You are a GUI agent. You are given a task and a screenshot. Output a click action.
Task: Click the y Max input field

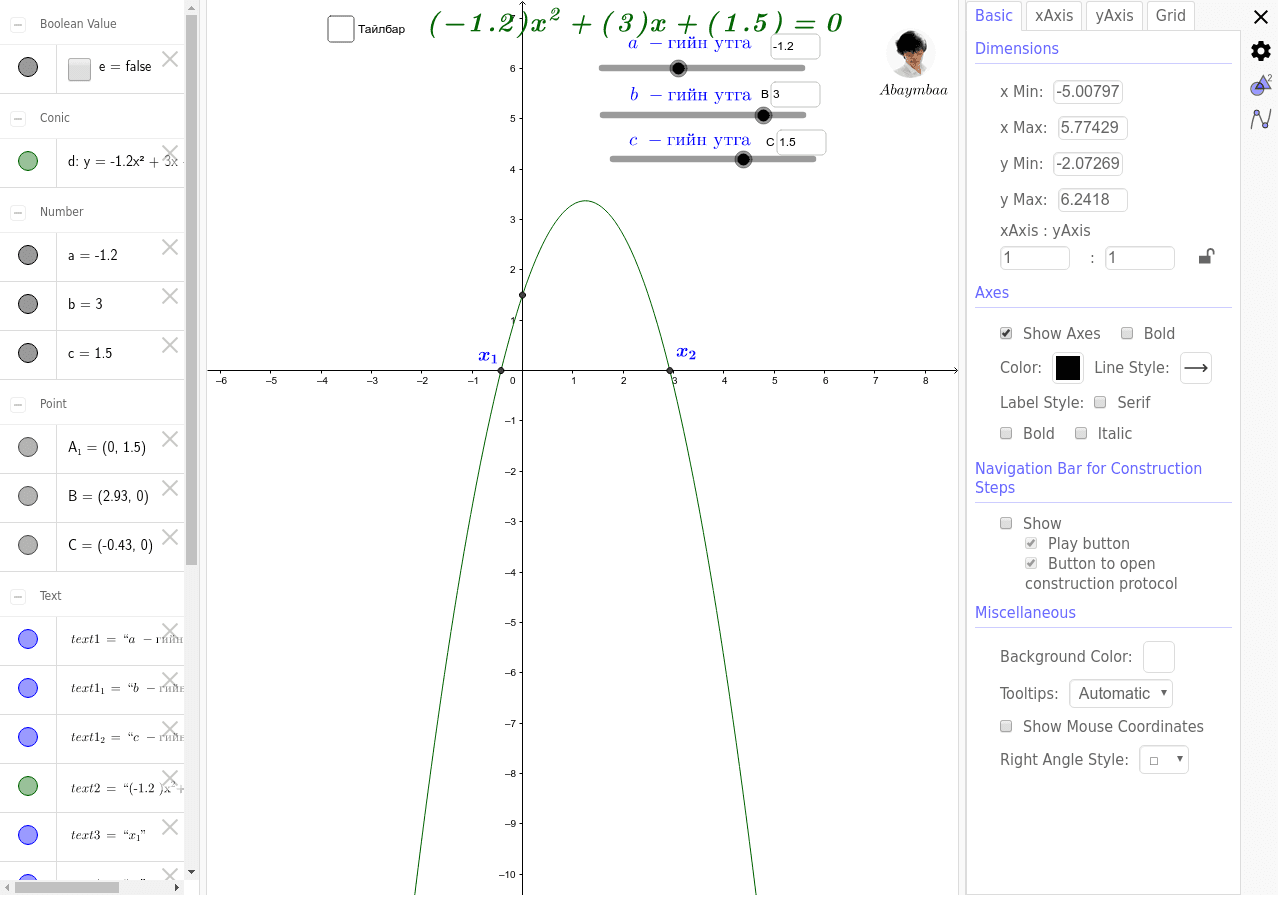(x=1093, y=199)
